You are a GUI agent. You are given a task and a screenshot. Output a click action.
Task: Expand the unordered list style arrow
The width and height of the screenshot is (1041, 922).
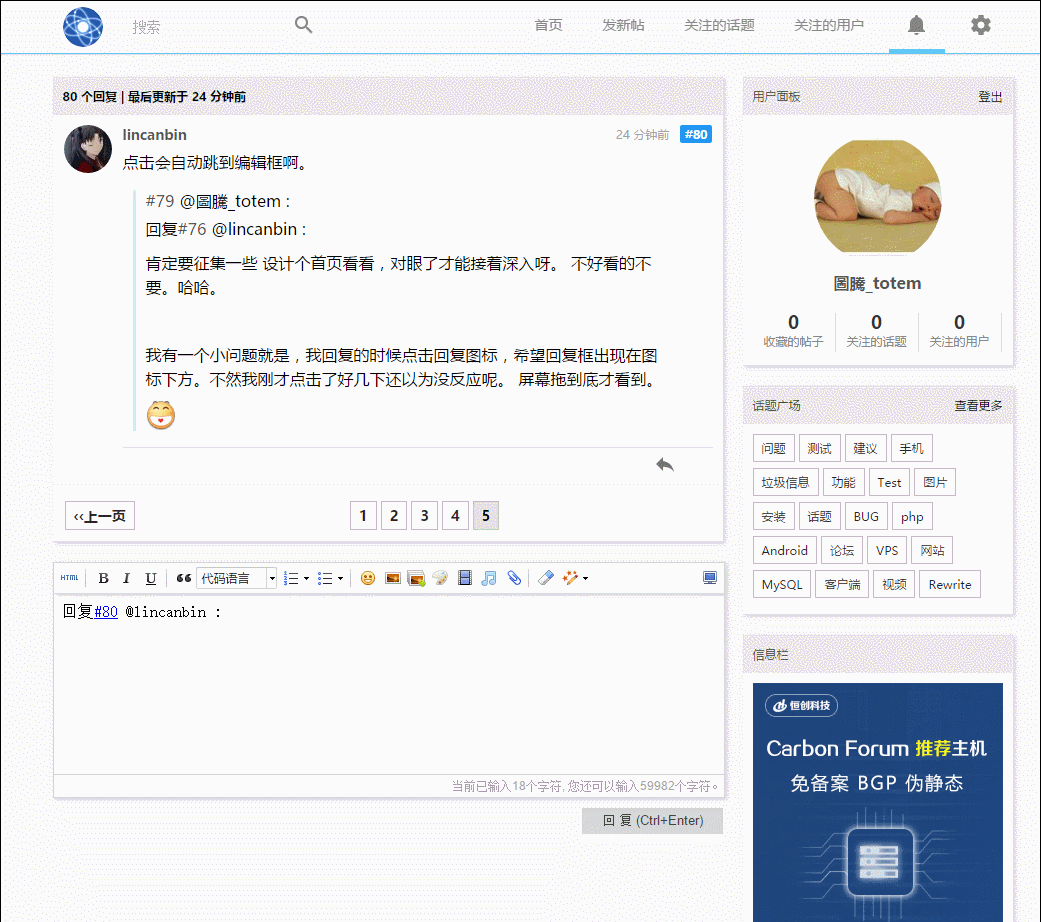[341, 578]
